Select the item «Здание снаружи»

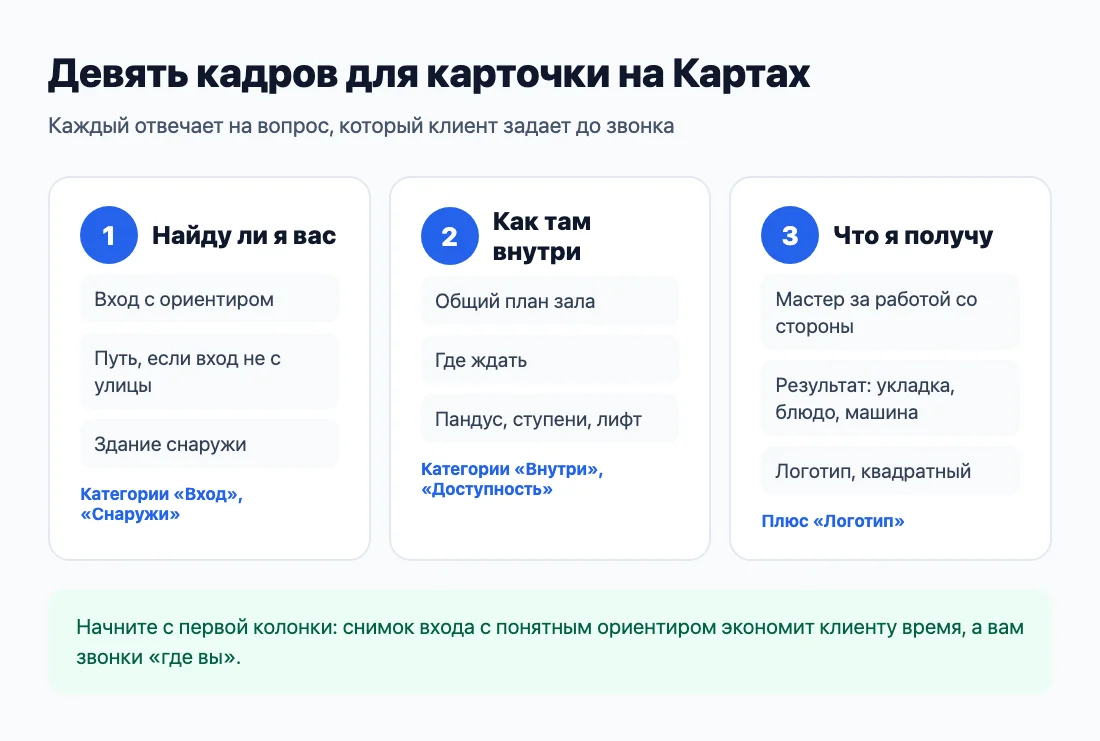coord(210,444)
